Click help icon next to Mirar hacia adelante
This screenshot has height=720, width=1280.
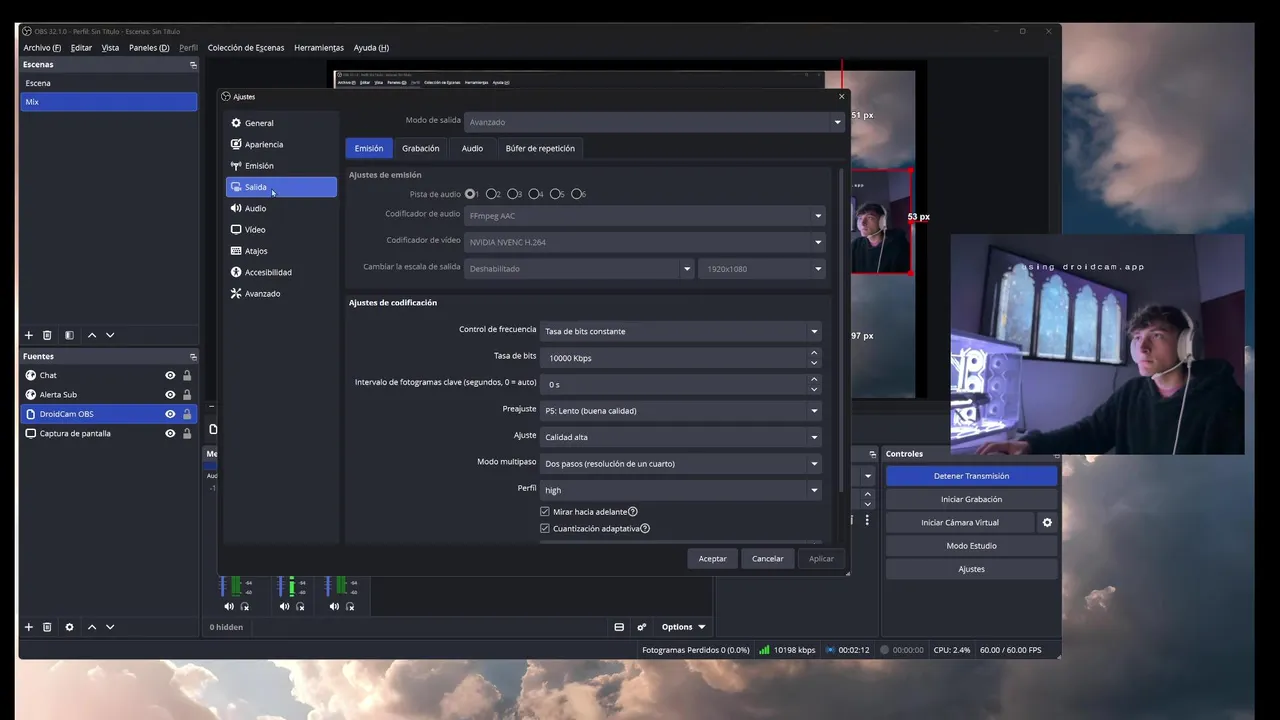click(633, 512)
